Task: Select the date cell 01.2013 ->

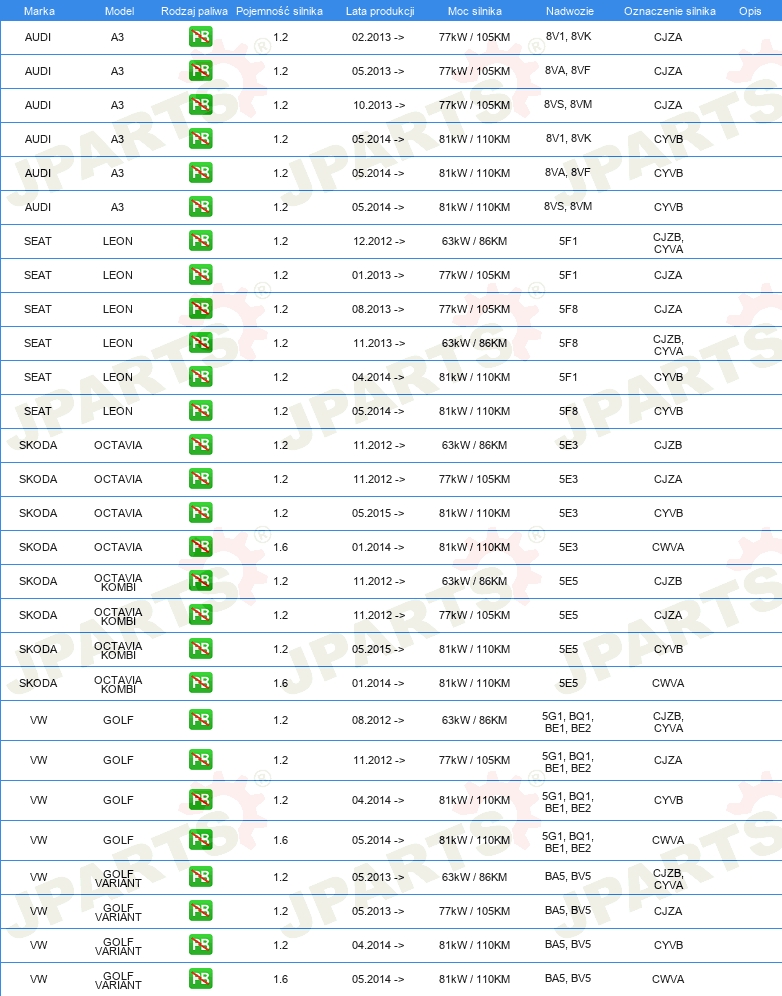Action: pyautogui.click(x=378, y=275)
